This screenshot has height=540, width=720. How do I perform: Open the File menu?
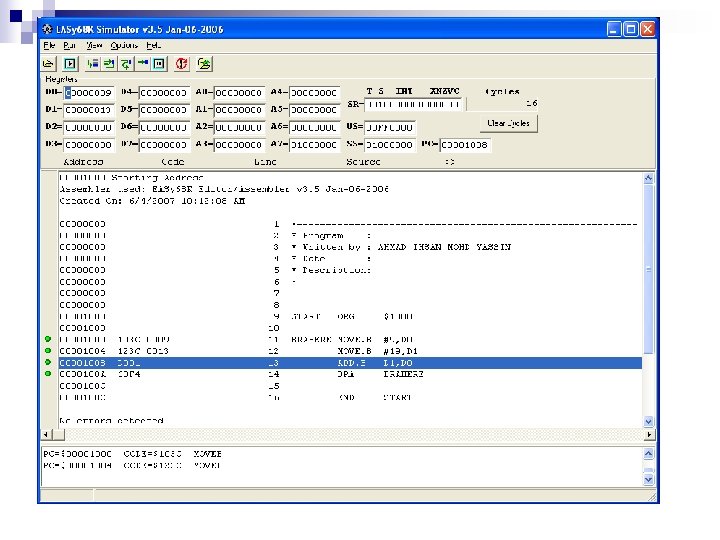click(x=49, y=46)
